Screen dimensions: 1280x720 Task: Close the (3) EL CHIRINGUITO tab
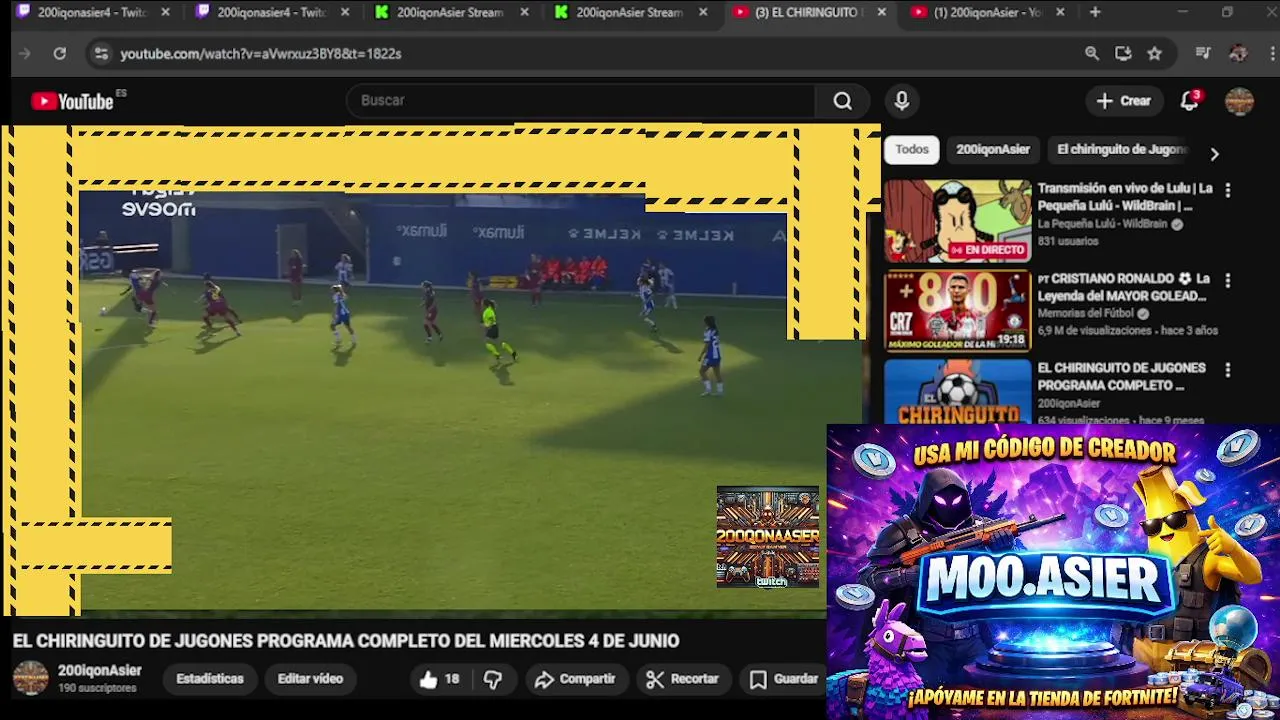(881, 12)
